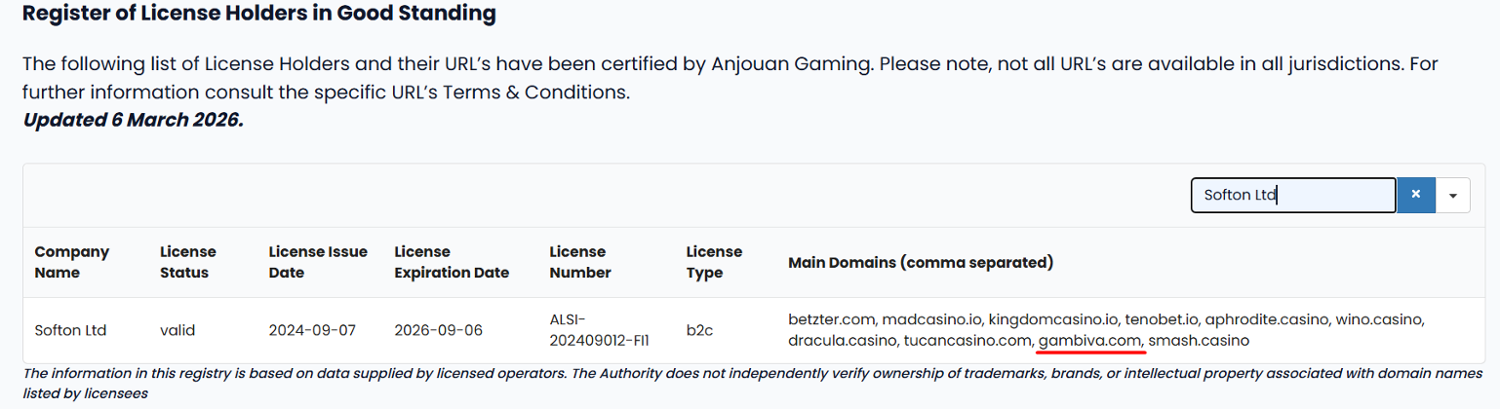Viewport: 1500px width, 409px height.
Task: Sort by Company Name column header
Action: click(72, 262)
